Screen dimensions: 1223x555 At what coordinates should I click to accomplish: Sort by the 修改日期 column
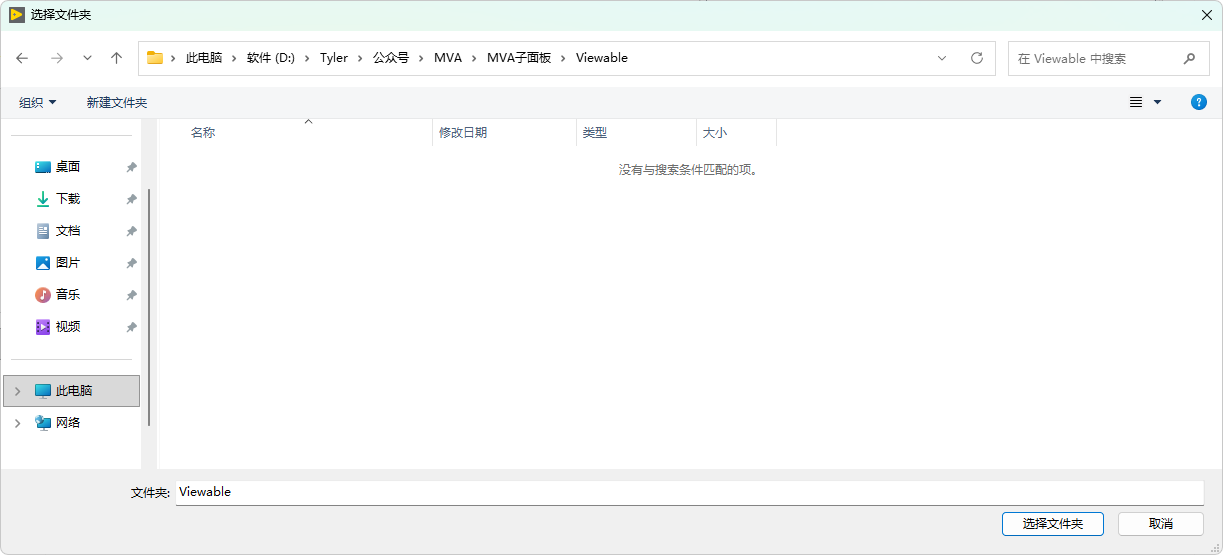coord(505,132)
